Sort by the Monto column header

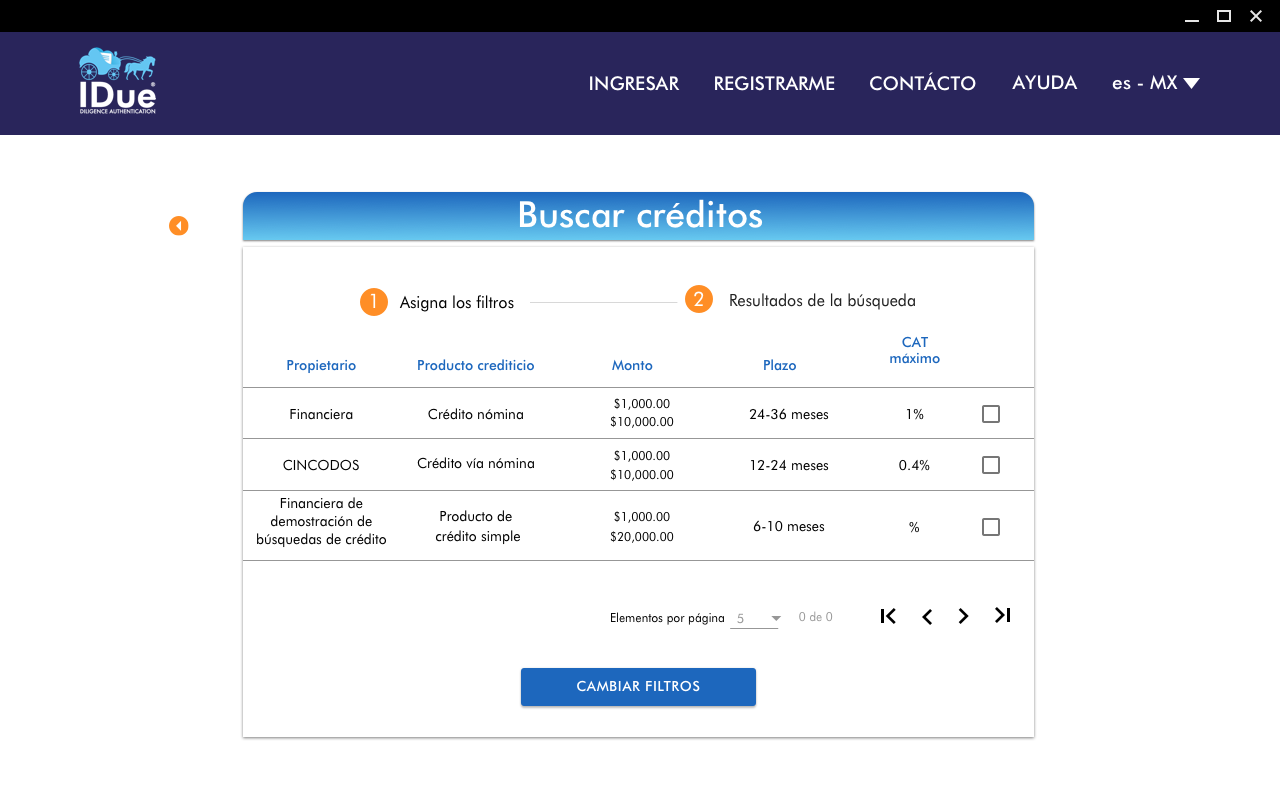pos(632,366)
